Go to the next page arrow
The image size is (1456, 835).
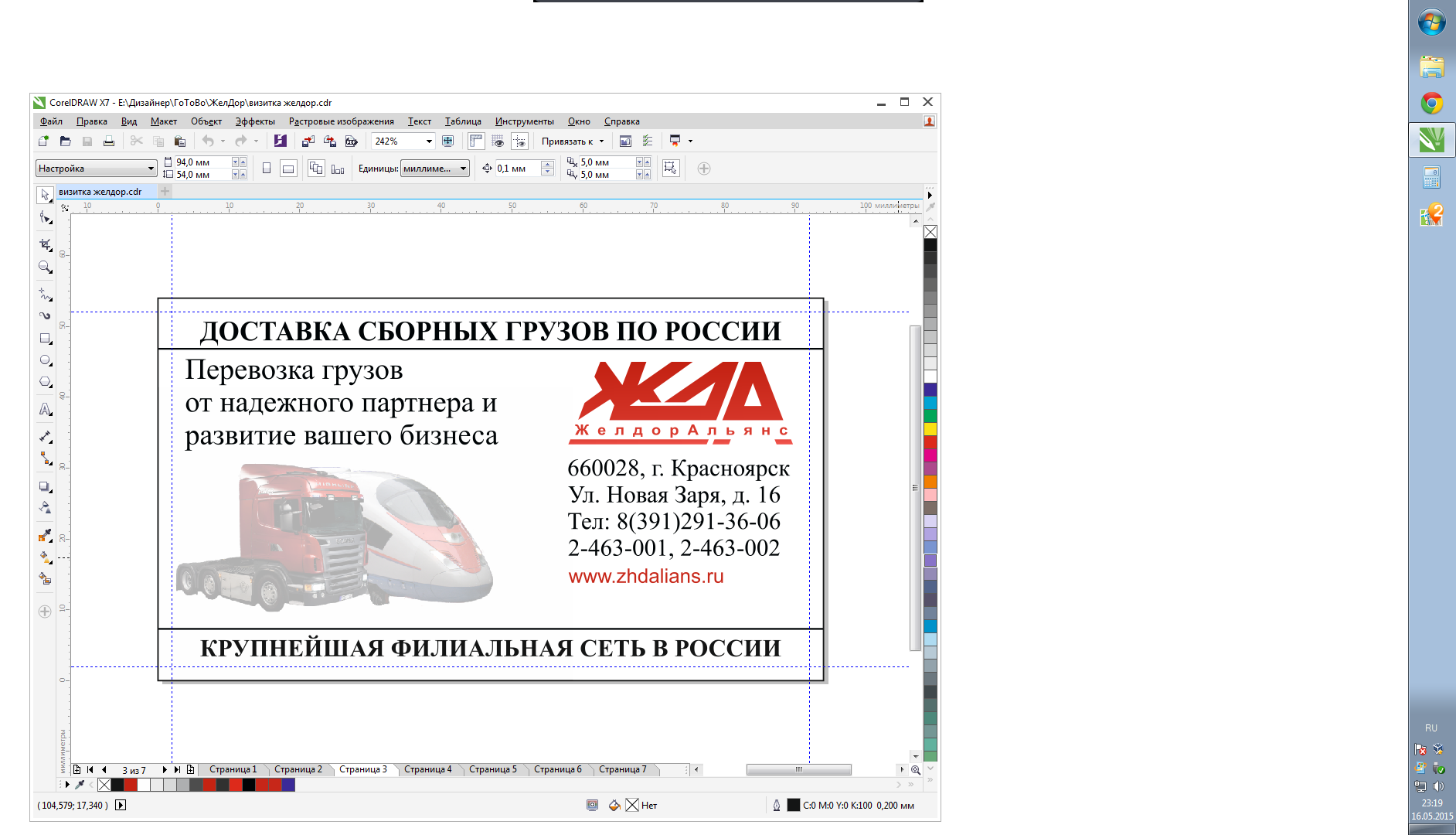point(165,769)
